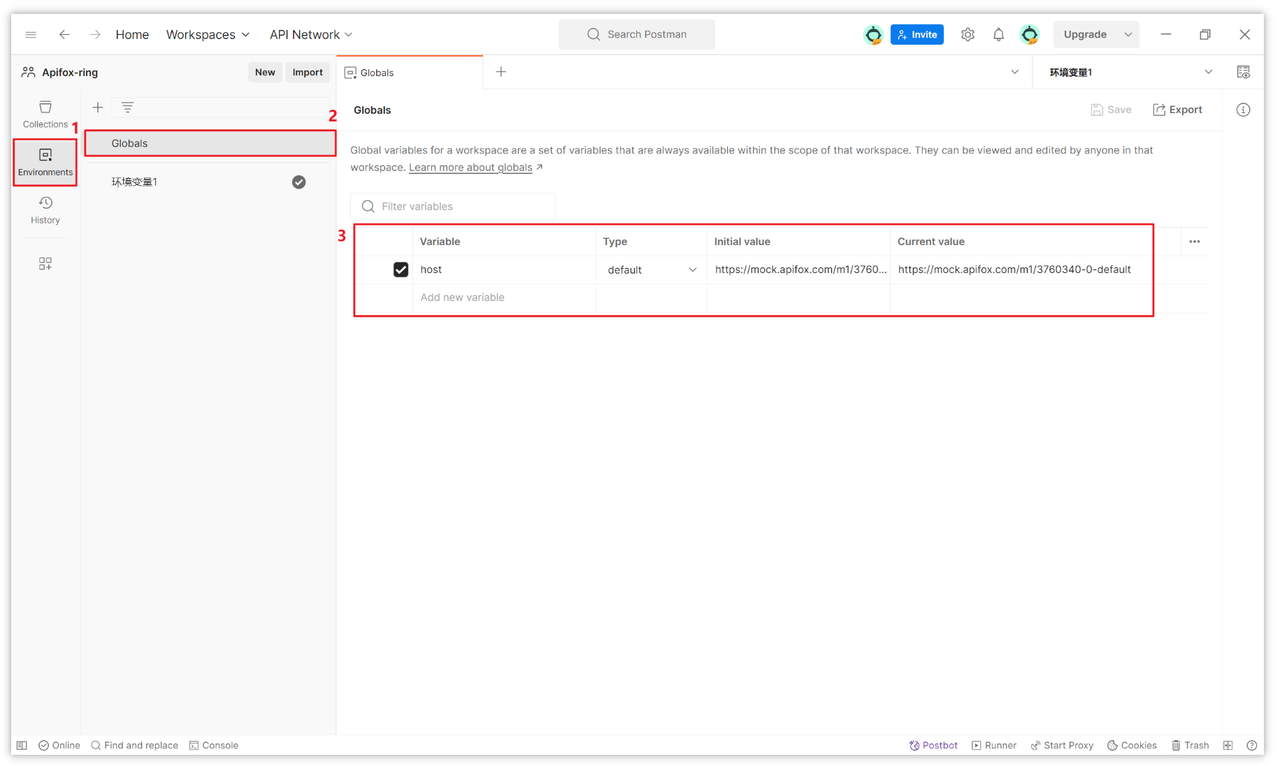Open the Environments sidebar panel

tap(45, 162)
